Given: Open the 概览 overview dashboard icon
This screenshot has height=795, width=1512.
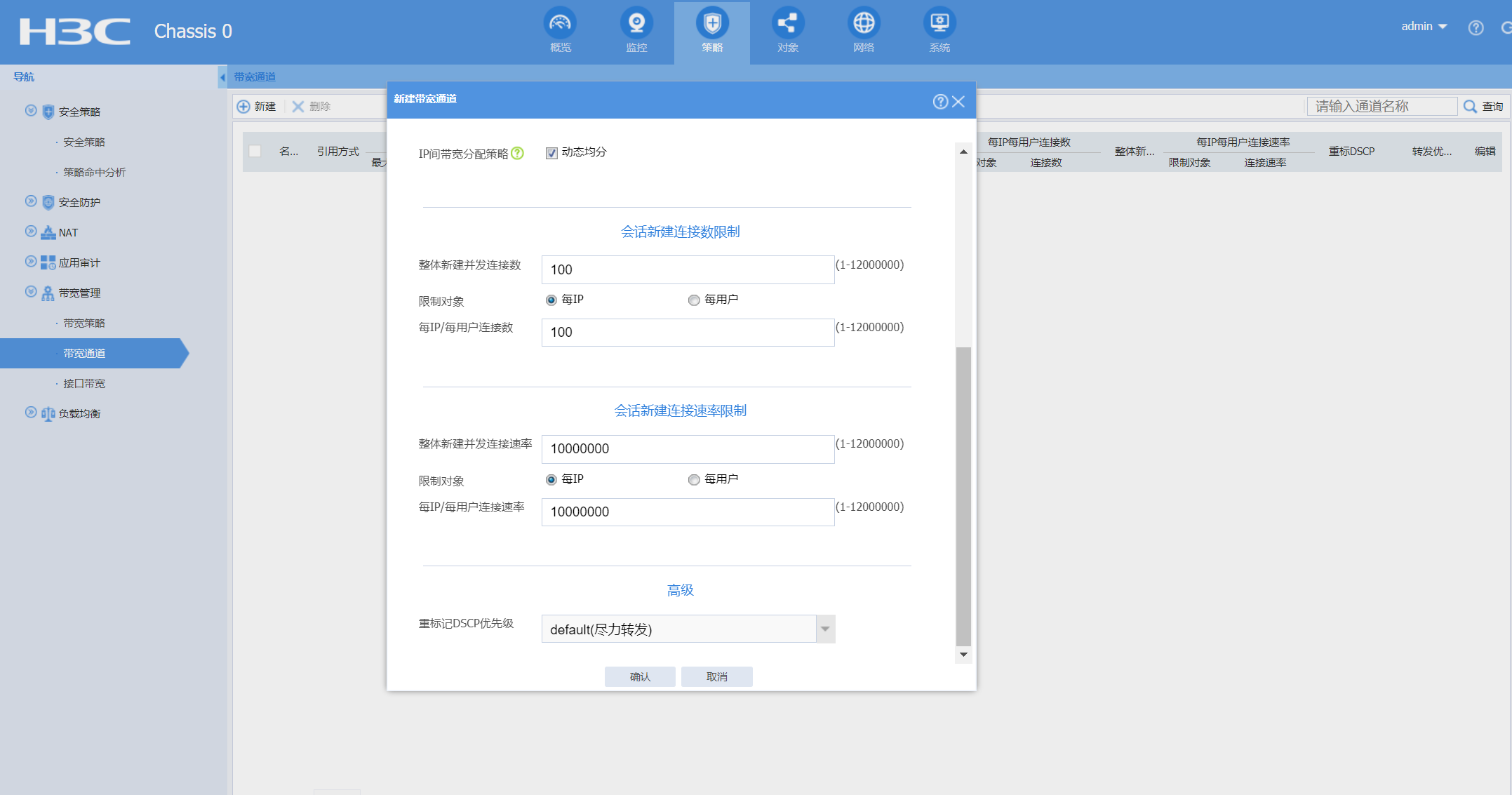Looking at the screenshot, I should [560, 24].
